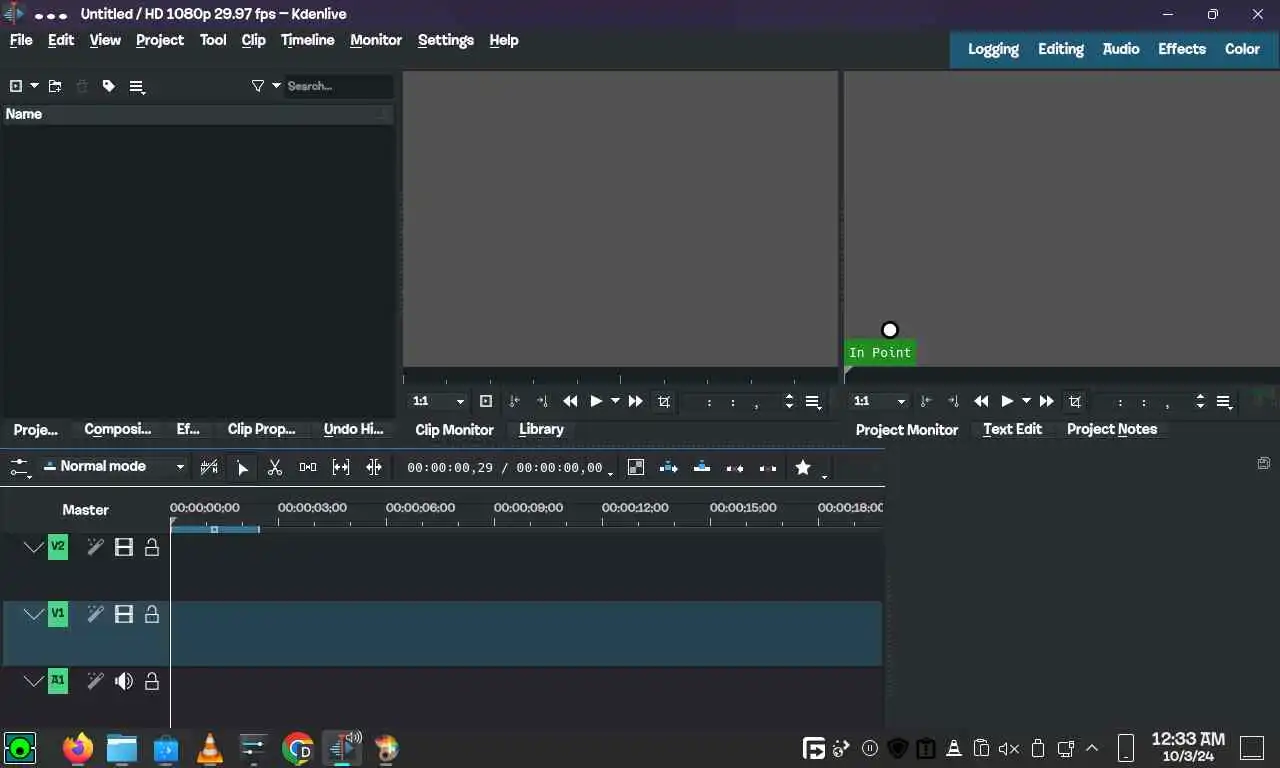Click the project bin Search field

coord(338,86)
